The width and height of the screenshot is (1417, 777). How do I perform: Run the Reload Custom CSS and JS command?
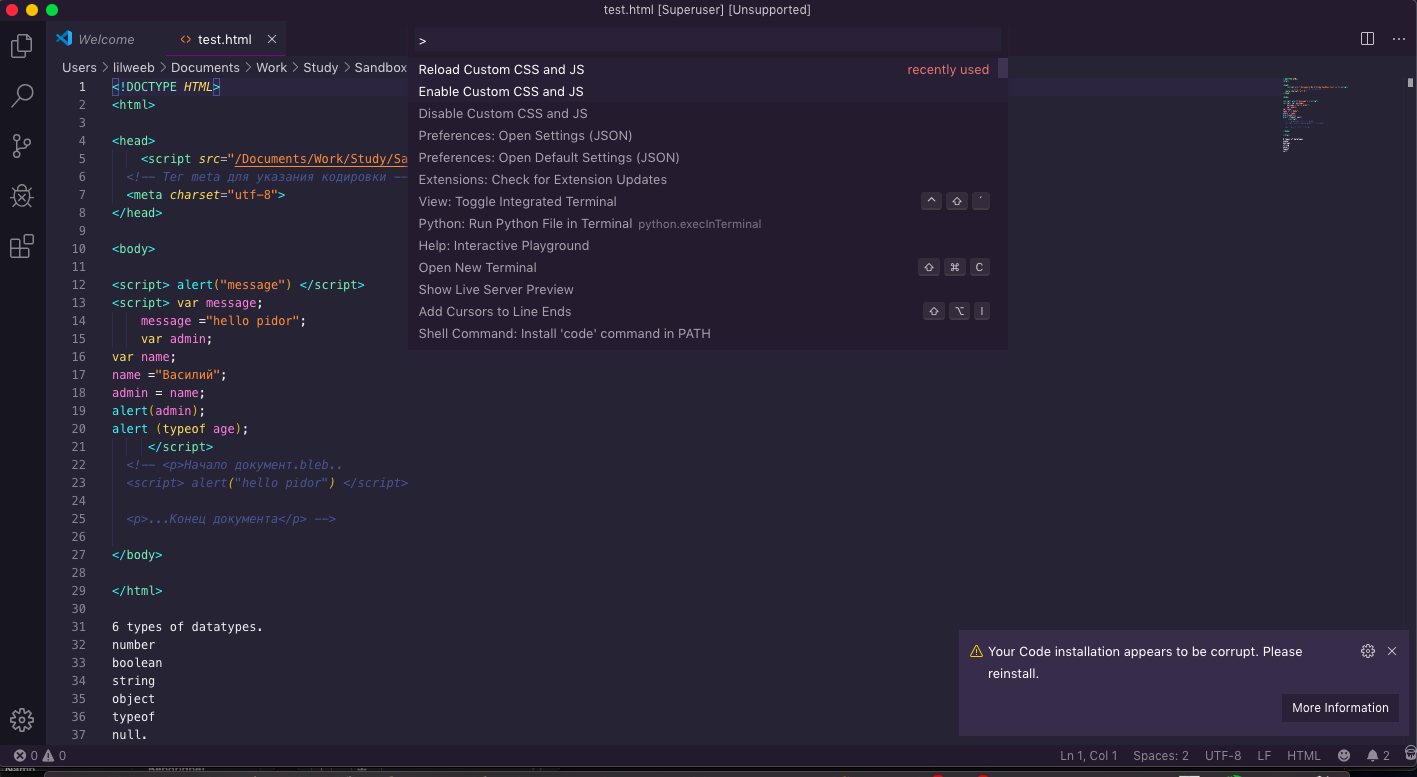coord(501,69)
